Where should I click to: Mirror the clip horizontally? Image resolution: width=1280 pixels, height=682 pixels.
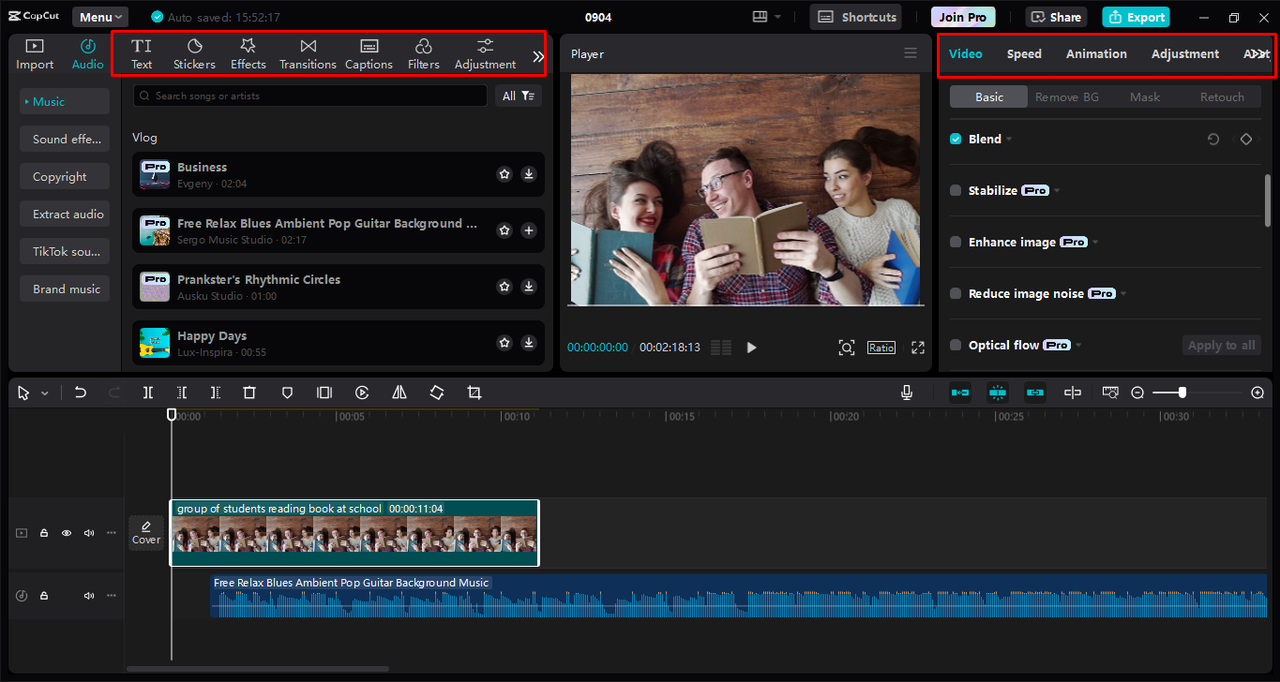[x=399, y=393]
